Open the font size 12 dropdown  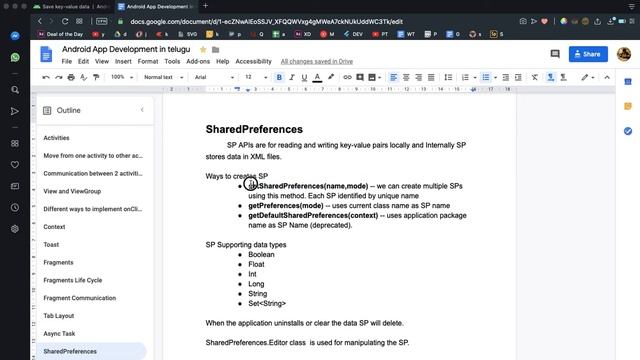pos(256,77)
